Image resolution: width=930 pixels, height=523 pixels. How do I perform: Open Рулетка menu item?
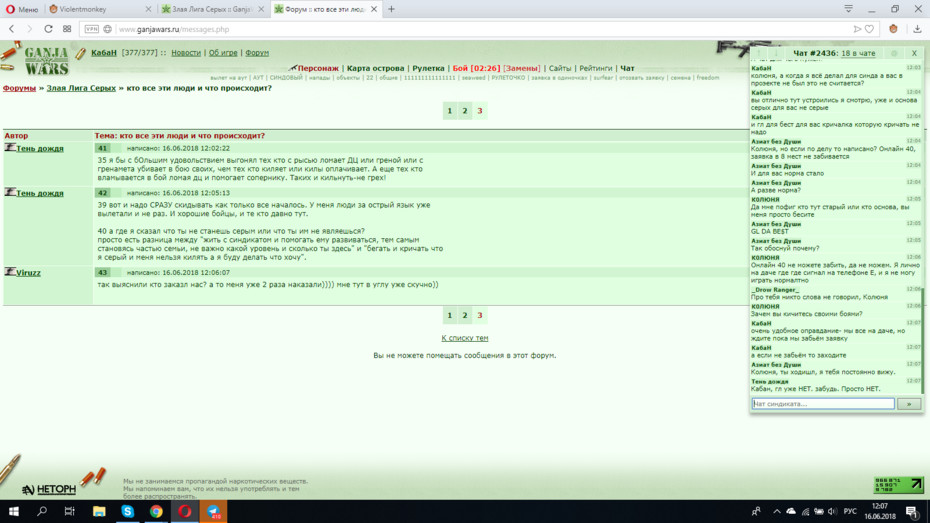click(428, 68)
